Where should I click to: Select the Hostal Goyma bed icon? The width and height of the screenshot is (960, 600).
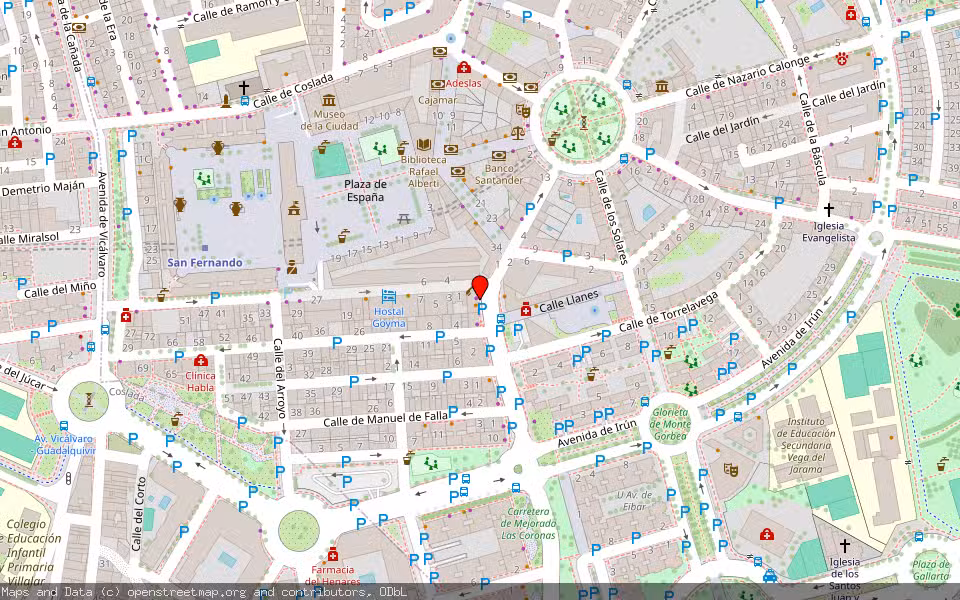389,298
